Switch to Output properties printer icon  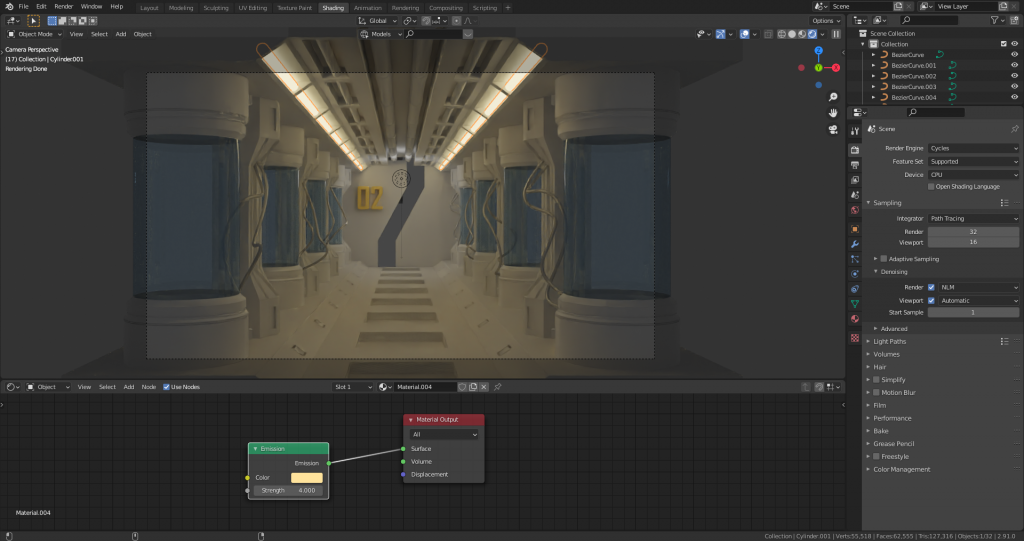tap(855, 164)
